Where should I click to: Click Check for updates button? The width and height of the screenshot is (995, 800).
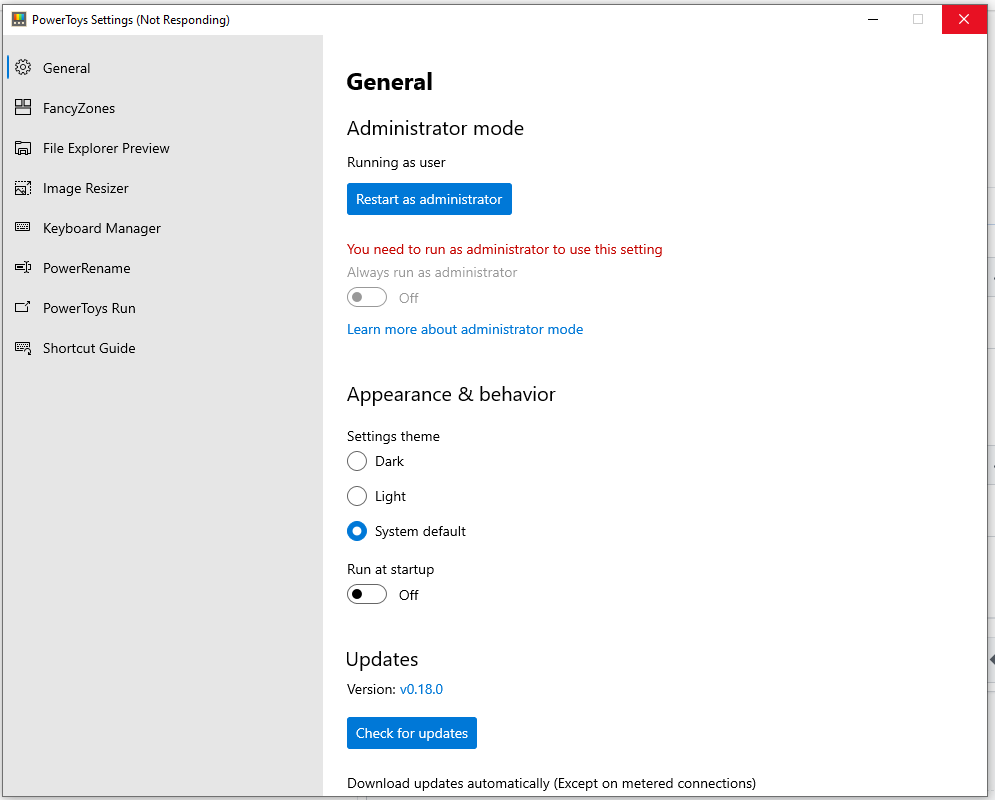click(x=412, y=733)
